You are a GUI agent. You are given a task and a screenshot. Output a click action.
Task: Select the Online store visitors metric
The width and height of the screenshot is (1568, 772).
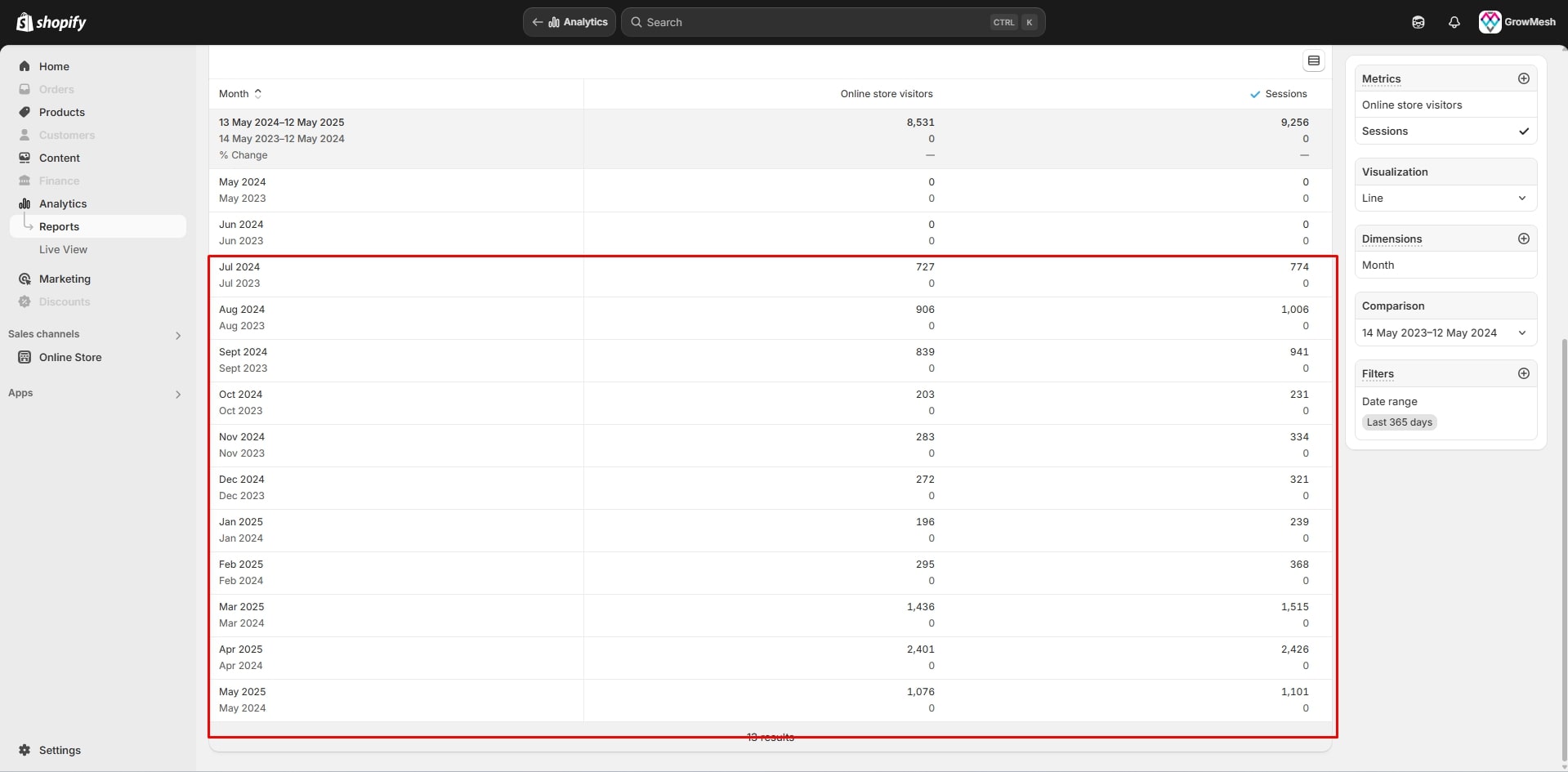(1412, 105)
